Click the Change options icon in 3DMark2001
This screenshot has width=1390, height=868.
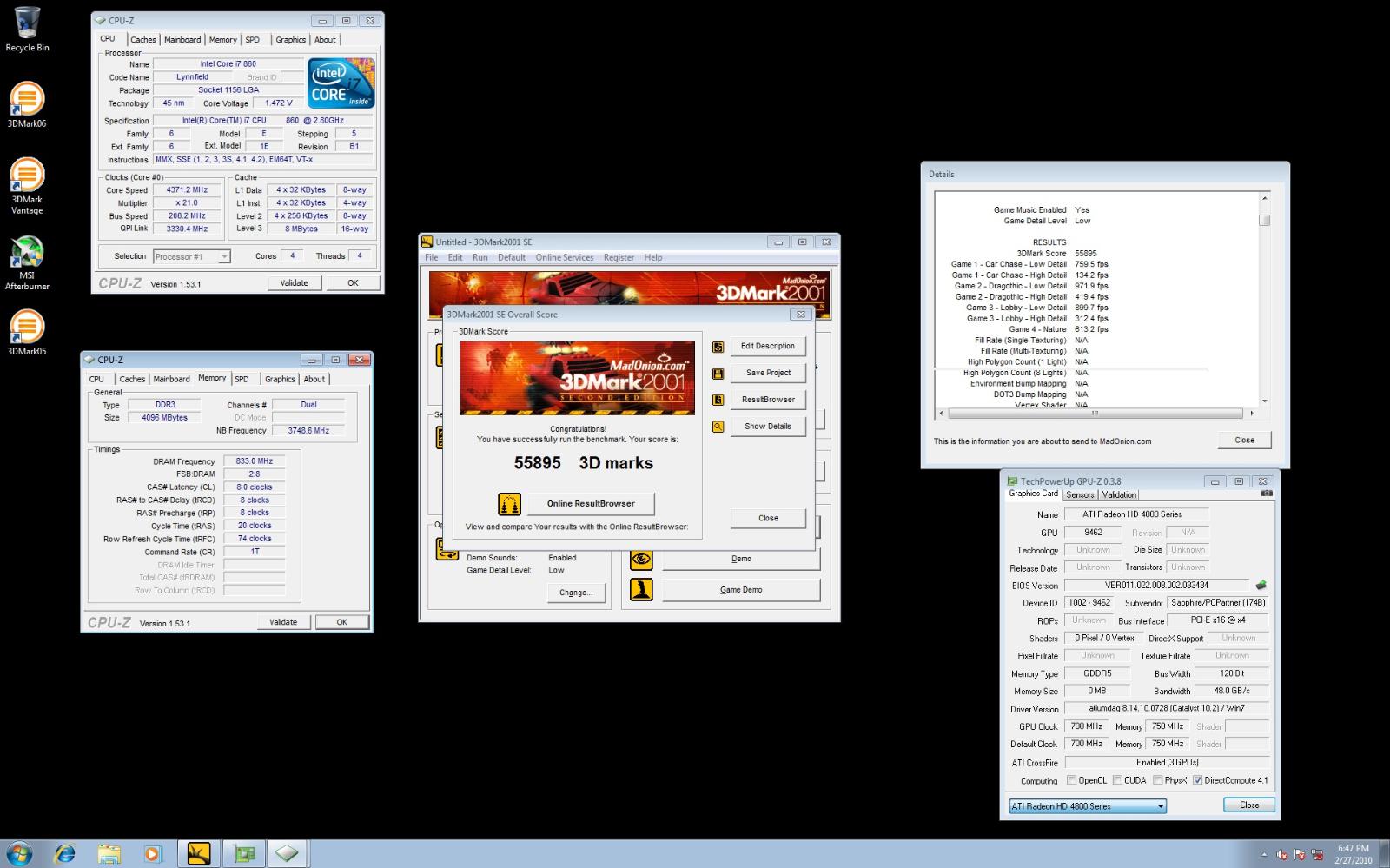447,549
